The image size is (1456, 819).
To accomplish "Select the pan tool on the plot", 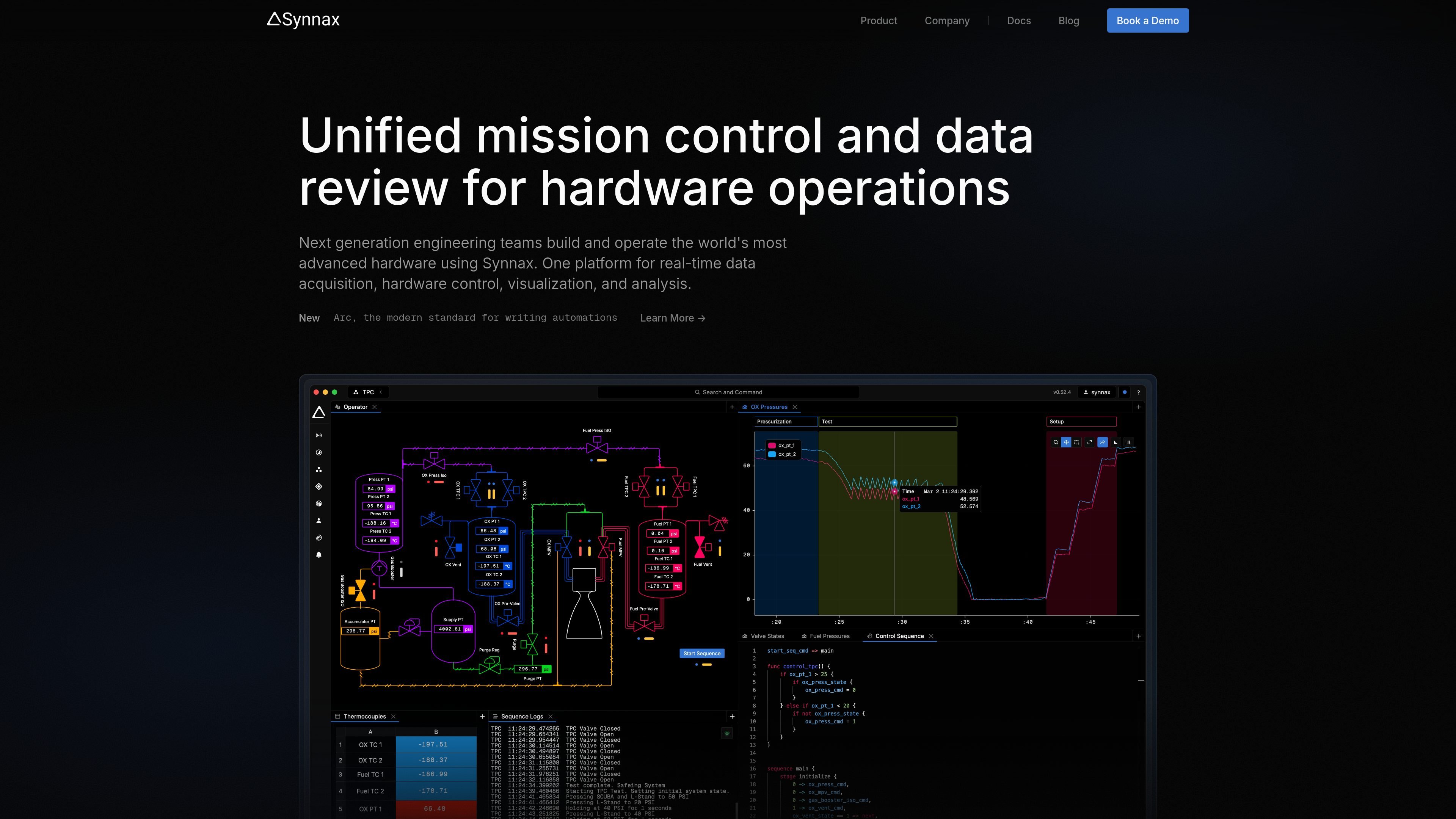I will [1066, 442].
